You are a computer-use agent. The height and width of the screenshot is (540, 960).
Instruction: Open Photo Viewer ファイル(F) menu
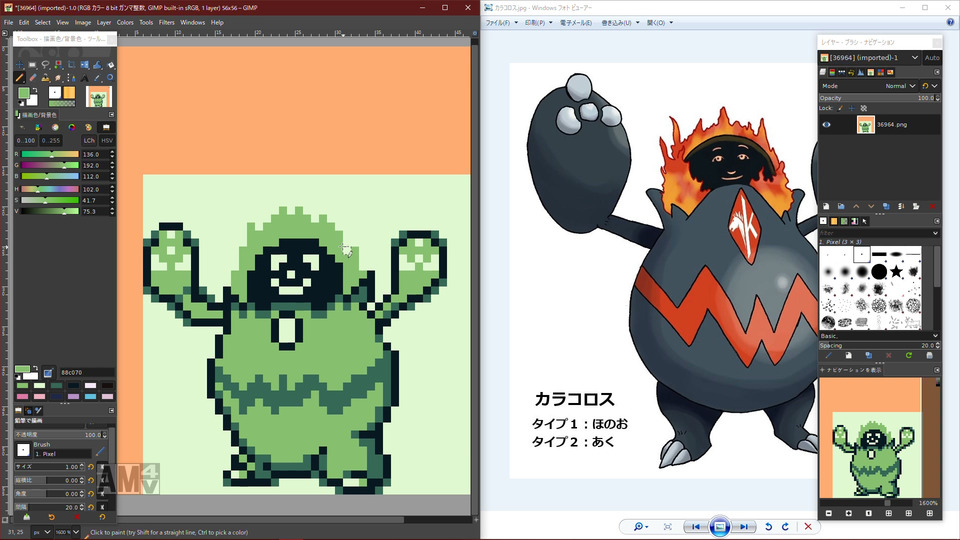tap(501, 23)
